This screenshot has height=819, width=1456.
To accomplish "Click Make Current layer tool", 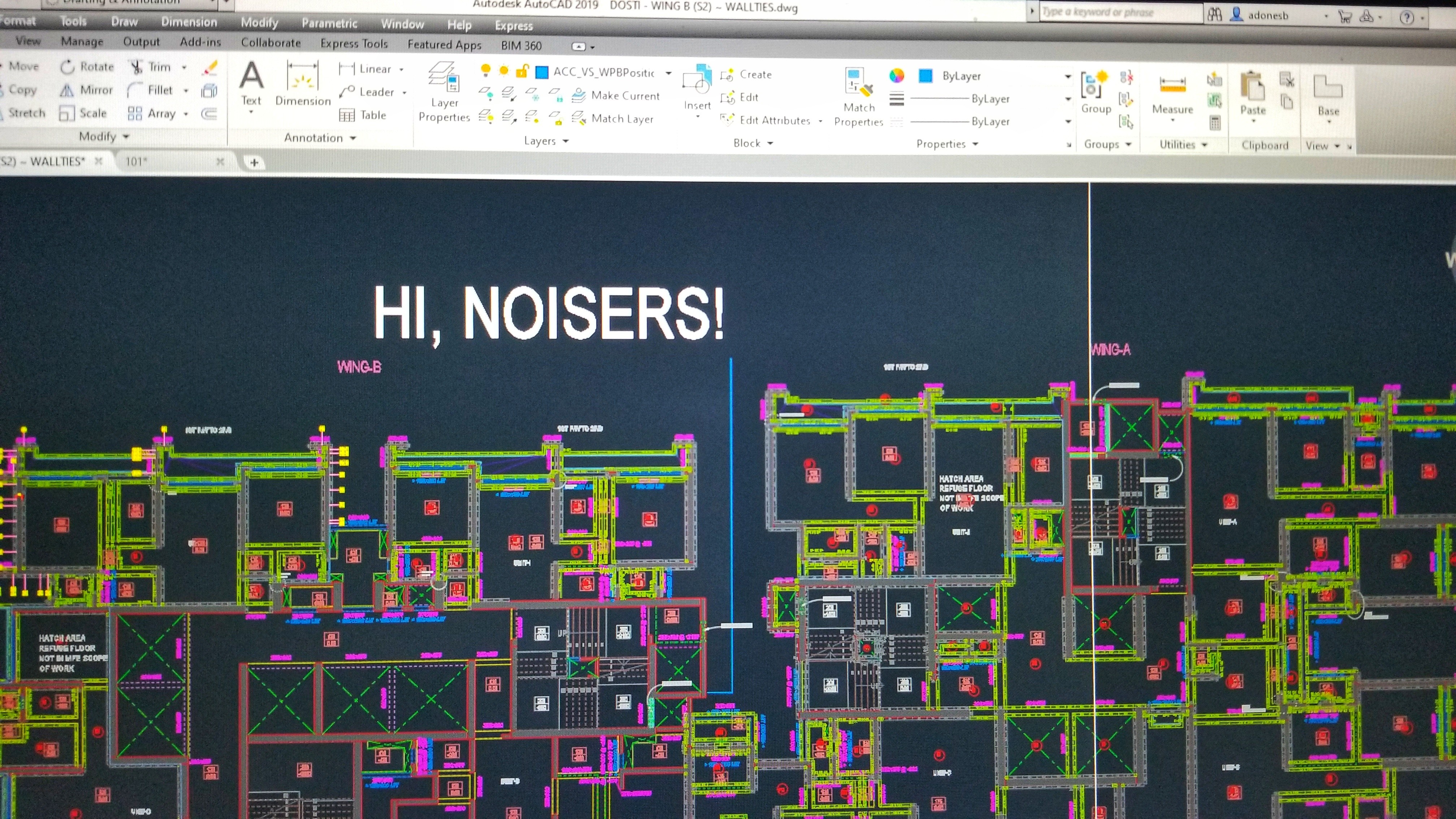I will tap(616, 96).
